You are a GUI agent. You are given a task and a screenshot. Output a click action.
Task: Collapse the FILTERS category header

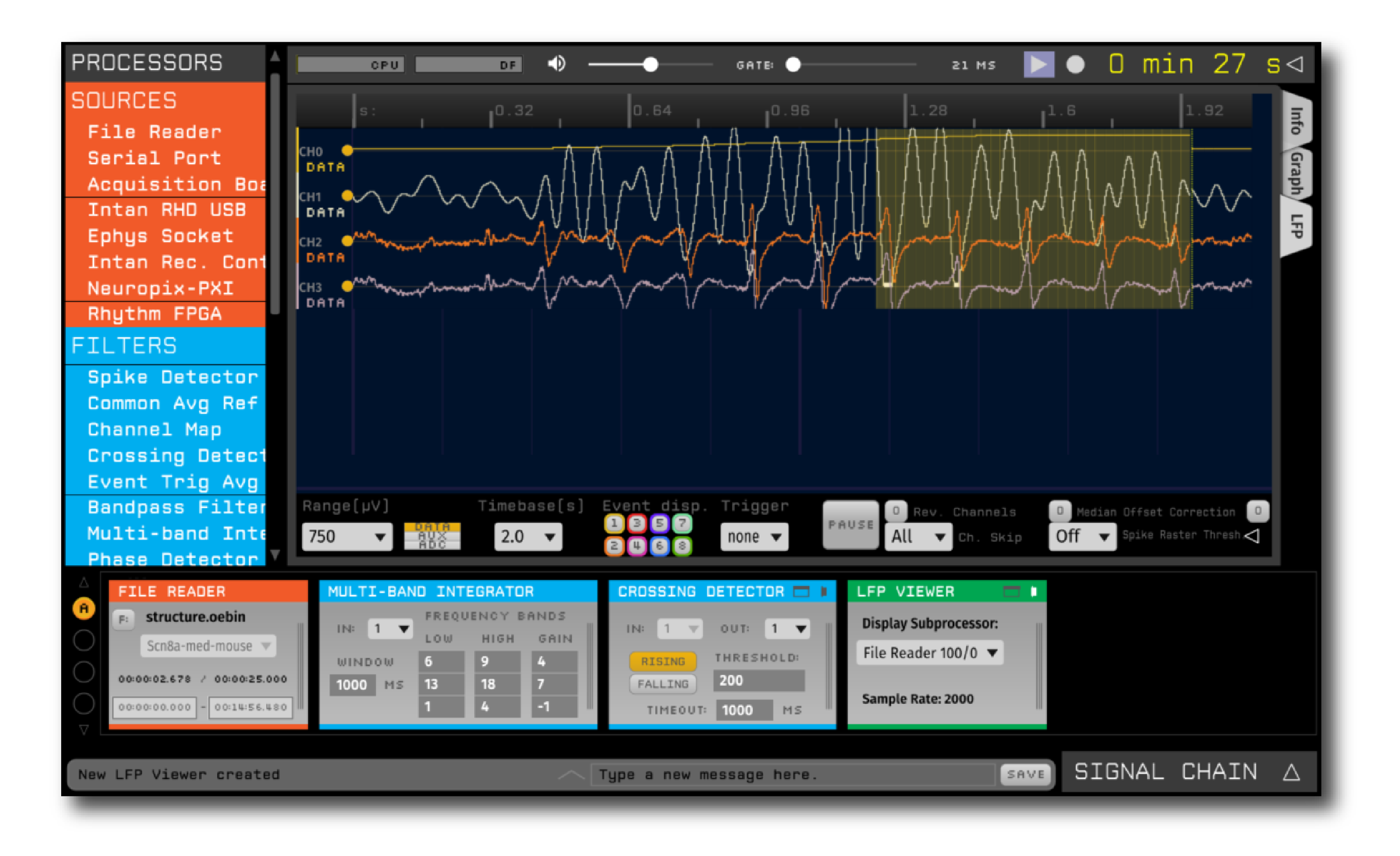click(x=165, y=346)
